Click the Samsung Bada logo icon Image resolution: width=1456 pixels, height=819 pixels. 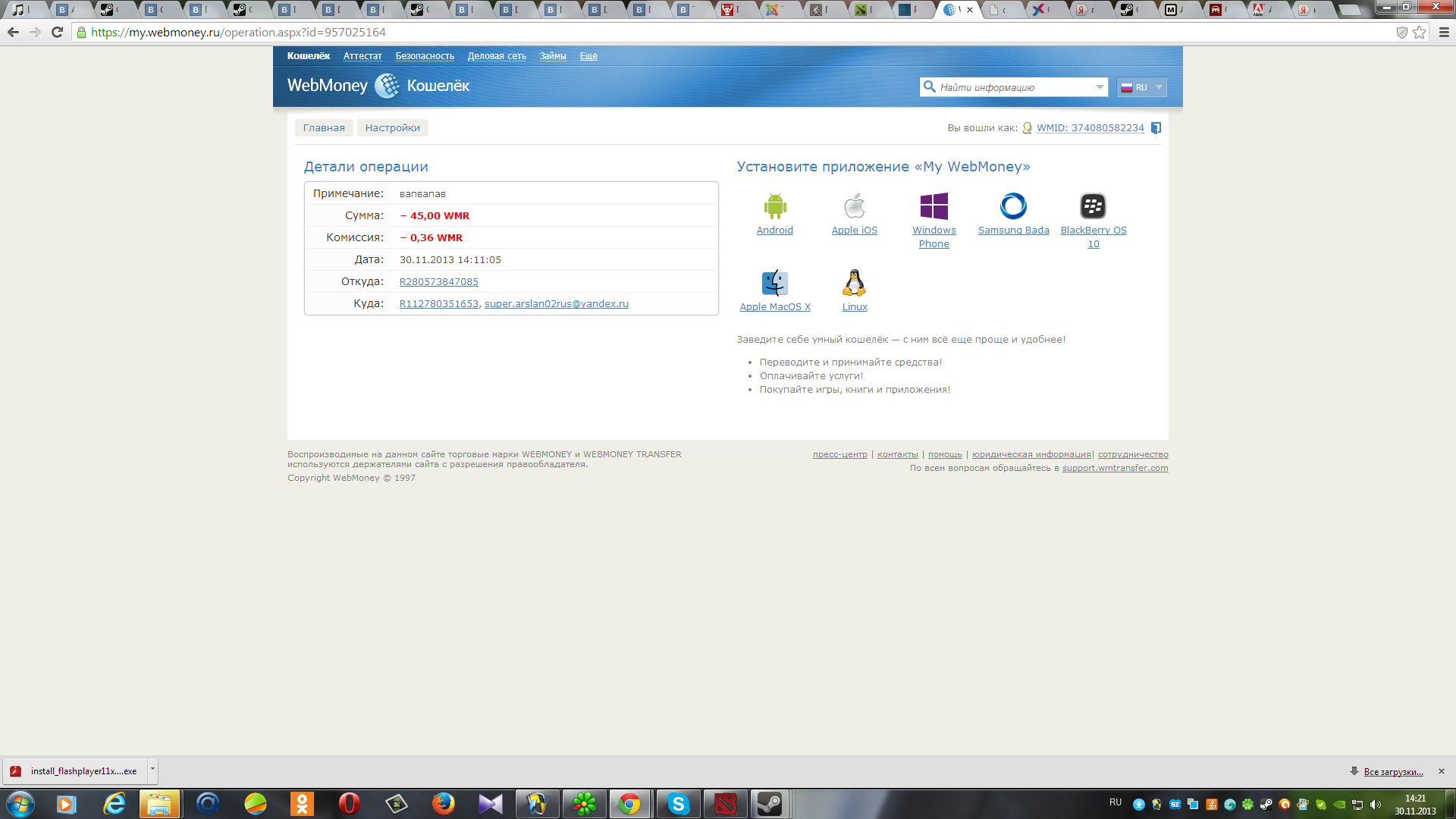point(1013,206)
